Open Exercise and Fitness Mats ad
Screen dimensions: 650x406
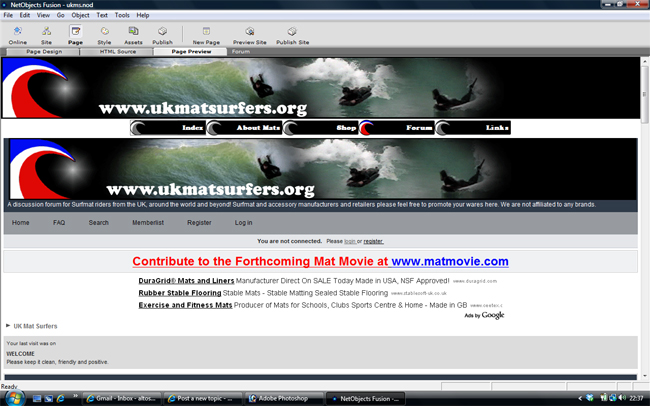point(185,305)
